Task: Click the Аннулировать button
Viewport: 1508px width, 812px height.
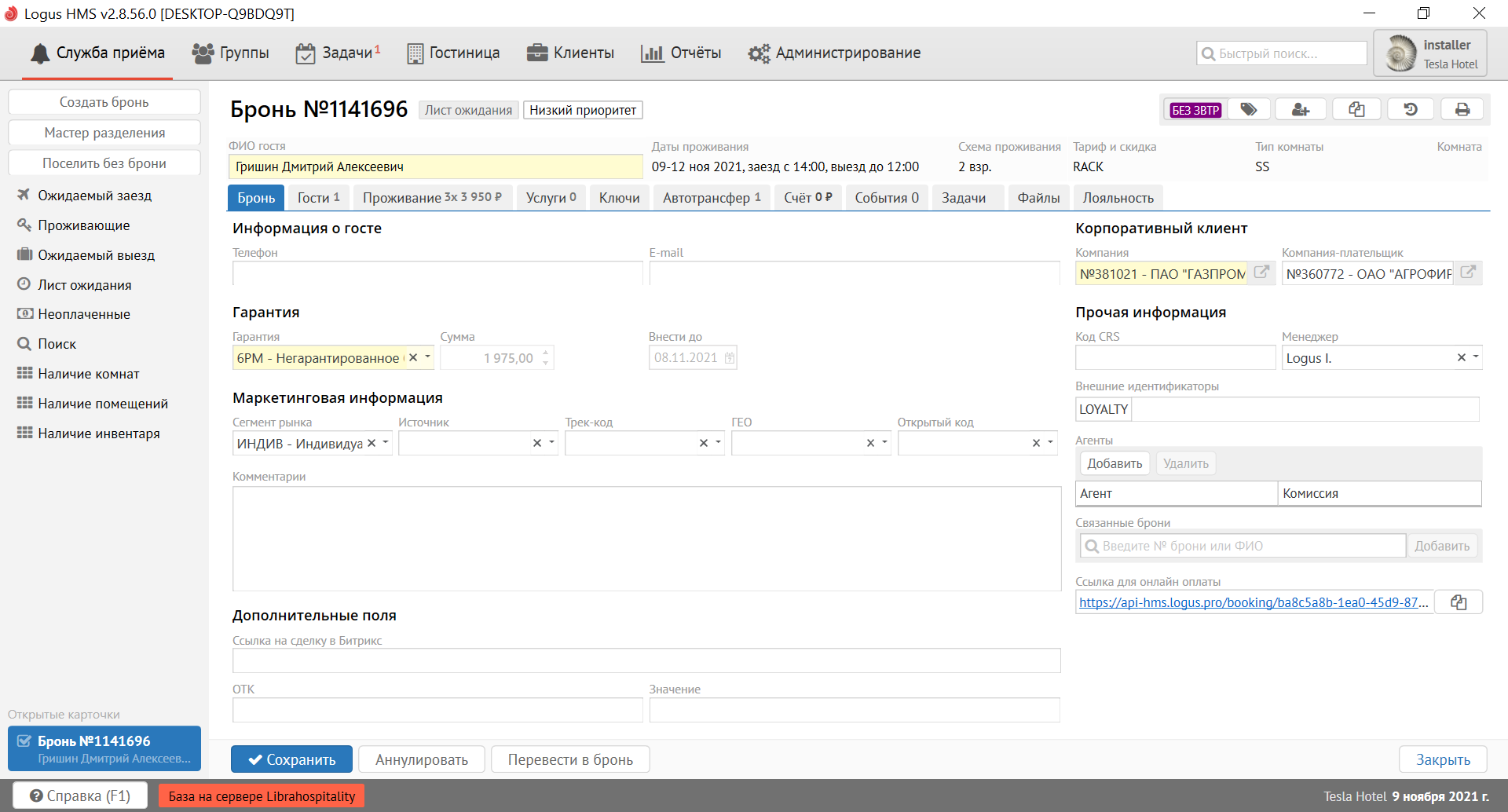Action: (x=422, y=759)
